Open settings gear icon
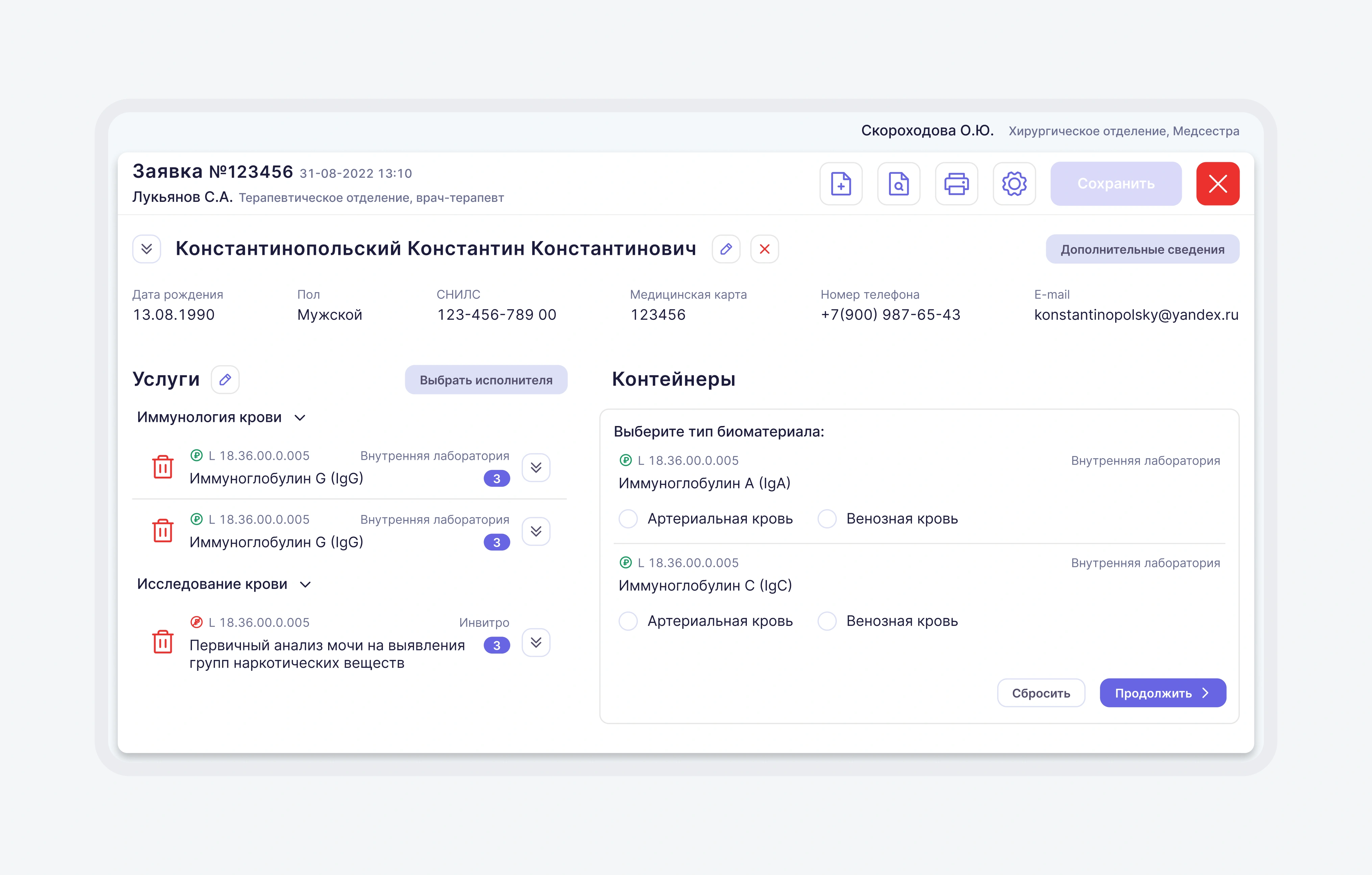The width and height of the screenshot is (1372, 875). [1014, 184]
